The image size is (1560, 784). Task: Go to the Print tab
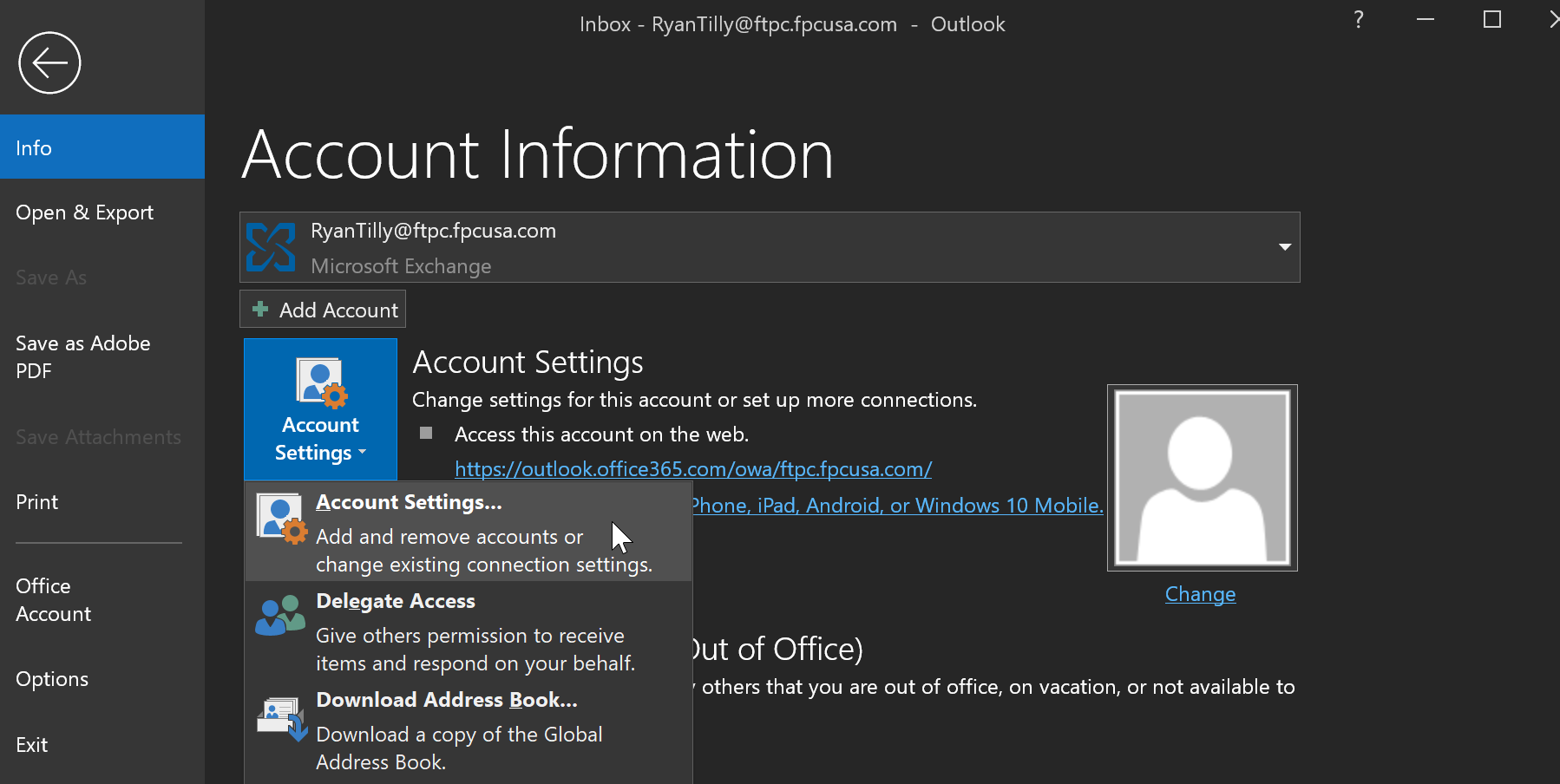point(102,502)
